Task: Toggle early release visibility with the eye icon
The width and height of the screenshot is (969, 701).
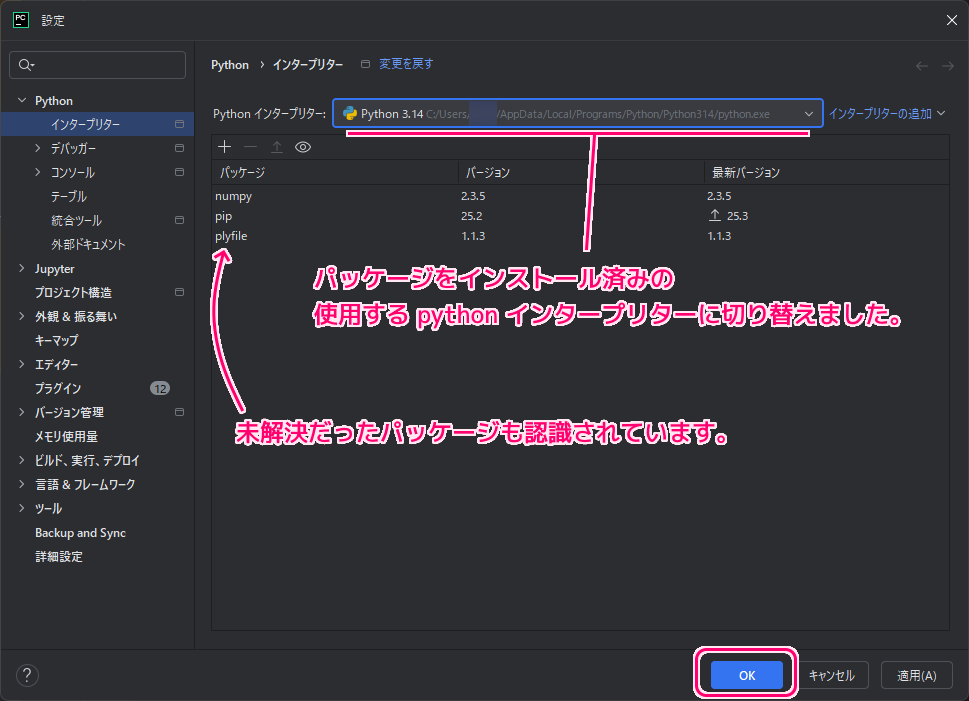Action: [303, 147]
